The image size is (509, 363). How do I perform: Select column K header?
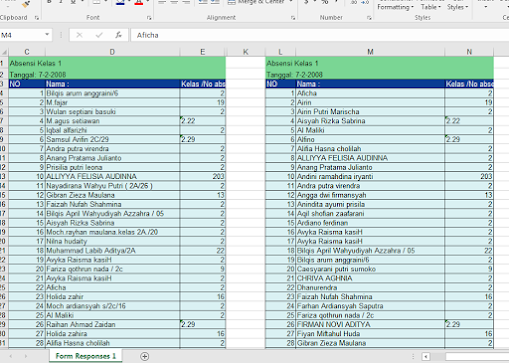point(246,52)
